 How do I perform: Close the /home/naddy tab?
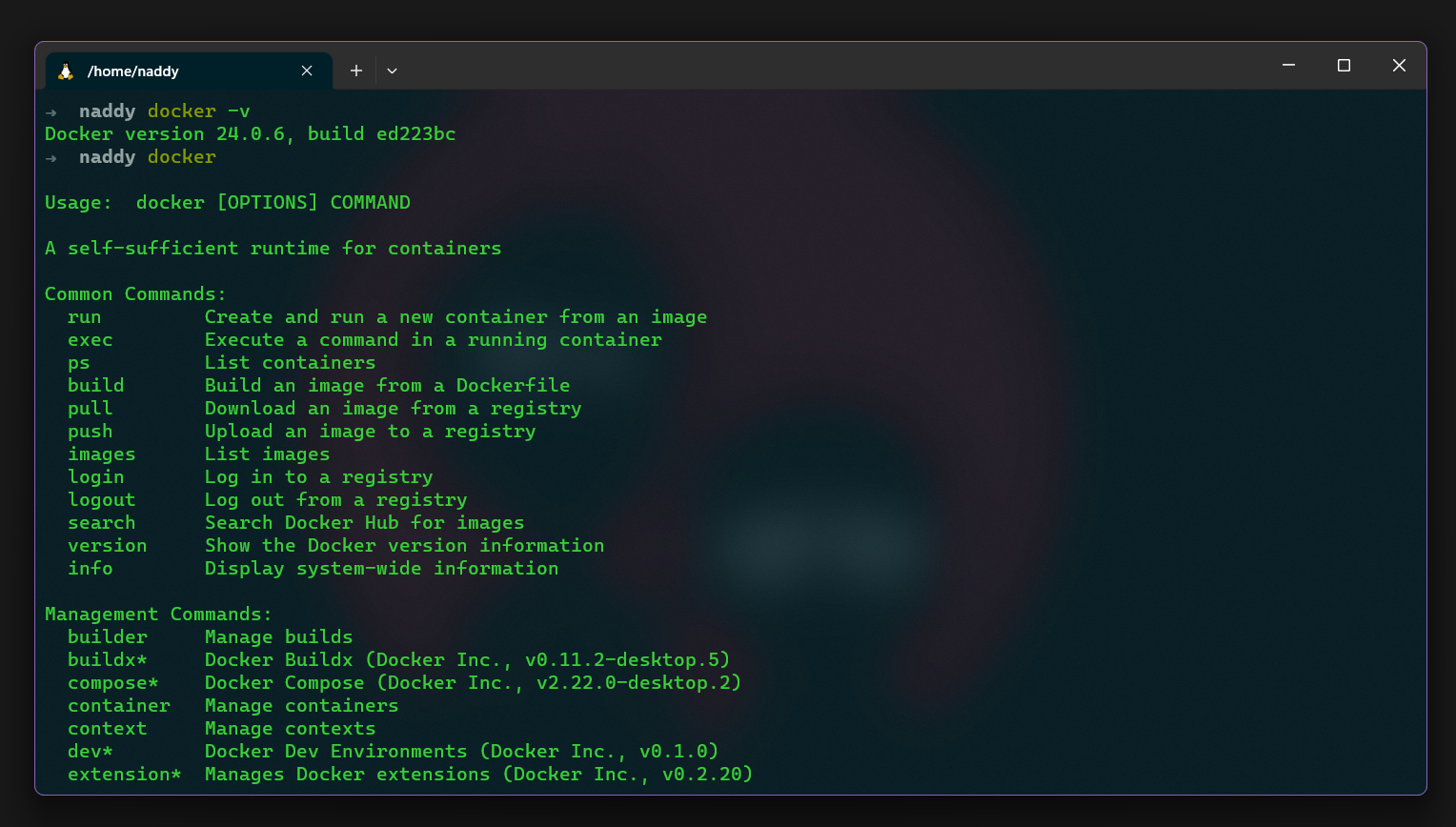307,70
